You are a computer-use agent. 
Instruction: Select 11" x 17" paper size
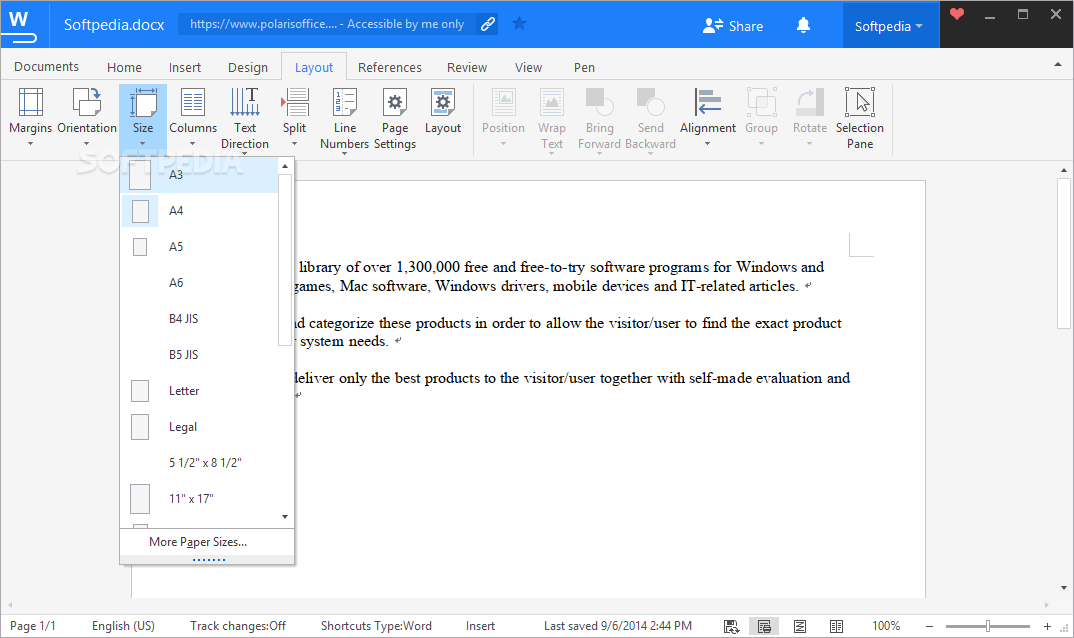tap(200, 499)
